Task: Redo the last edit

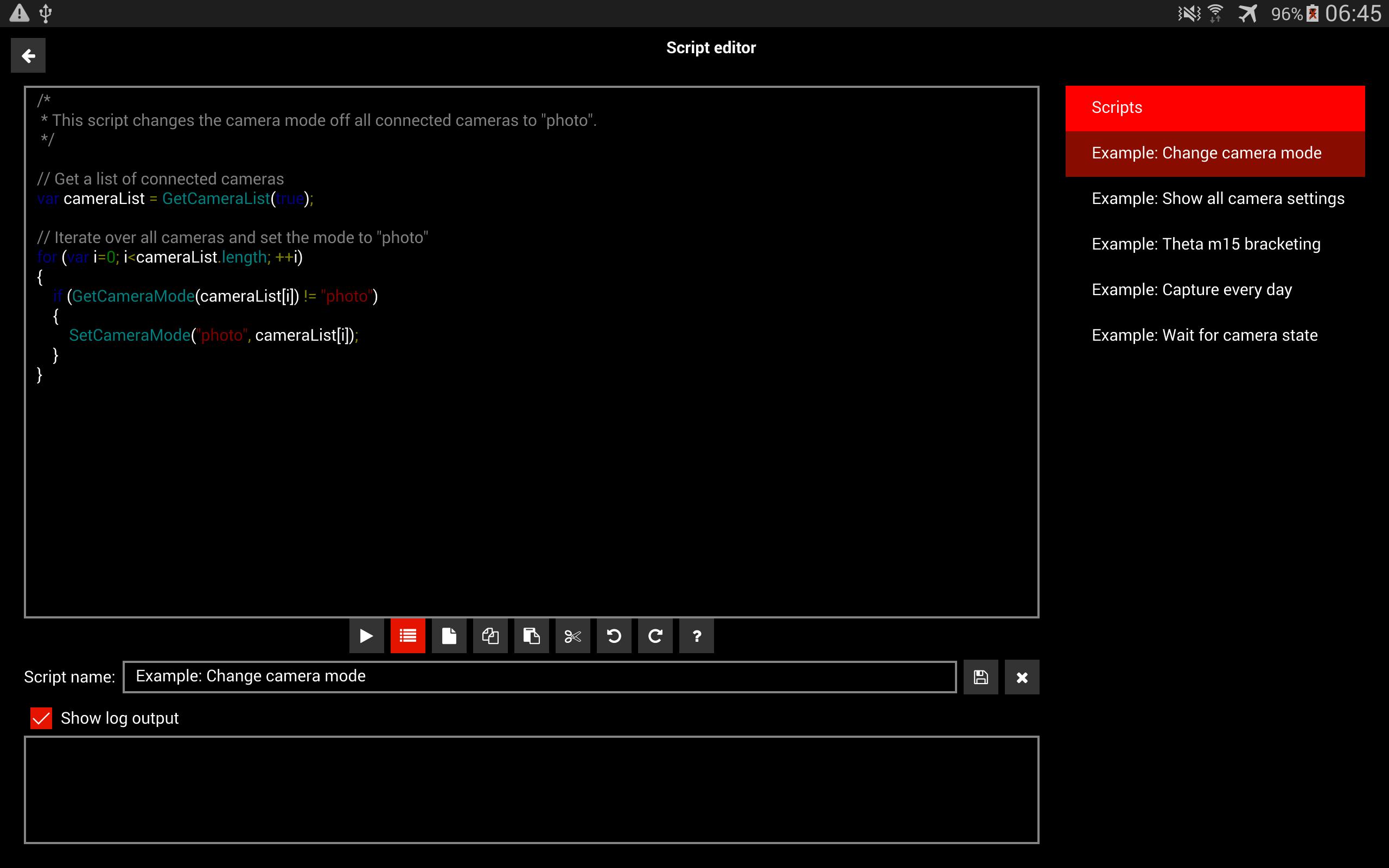Action: pyautogui.click(x=655, y=636)
